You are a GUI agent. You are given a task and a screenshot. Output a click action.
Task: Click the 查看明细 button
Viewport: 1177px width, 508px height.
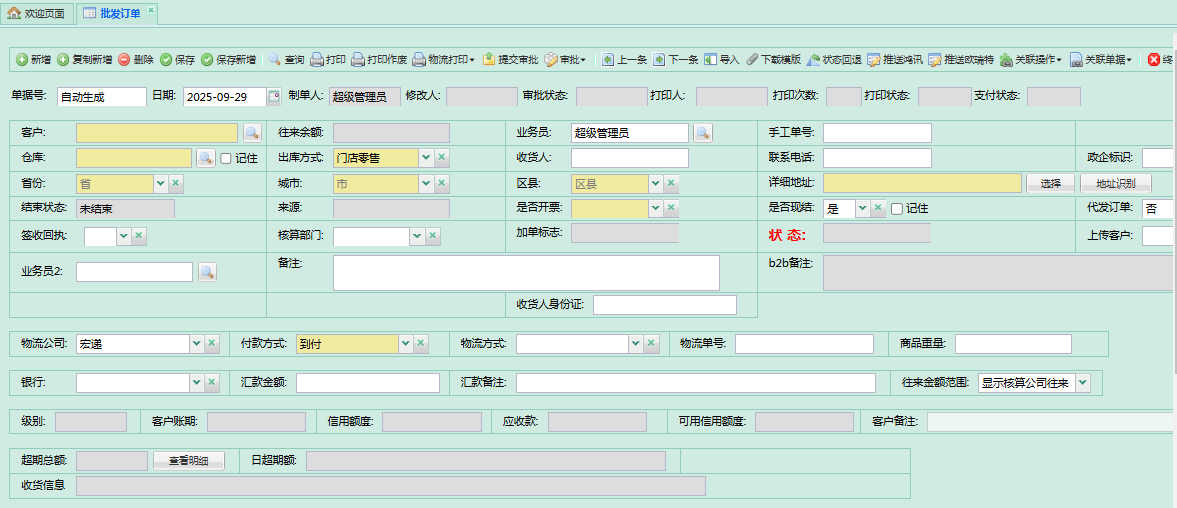click(188, 461)
